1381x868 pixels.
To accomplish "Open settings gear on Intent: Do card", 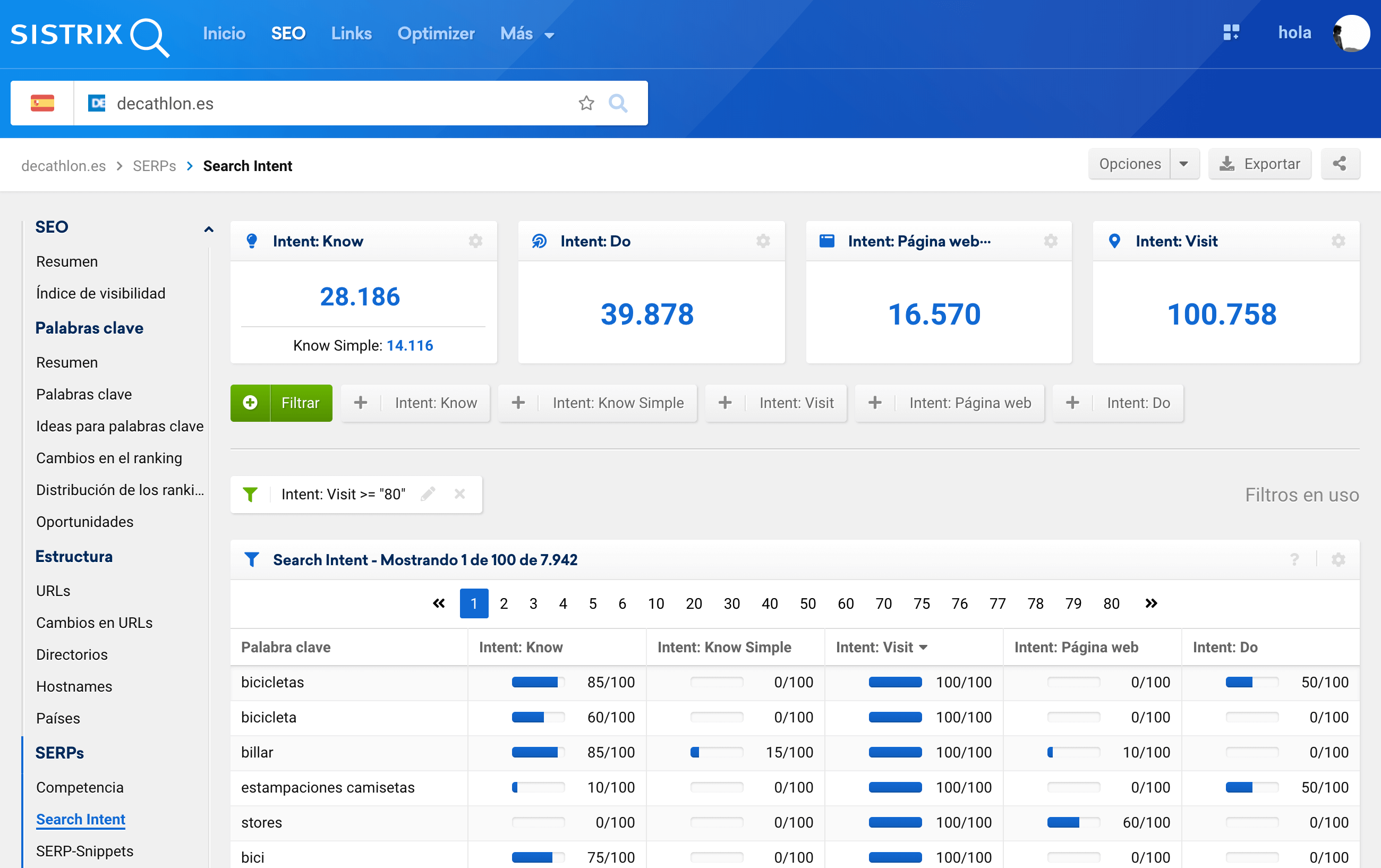I will (x=763, y=241).
